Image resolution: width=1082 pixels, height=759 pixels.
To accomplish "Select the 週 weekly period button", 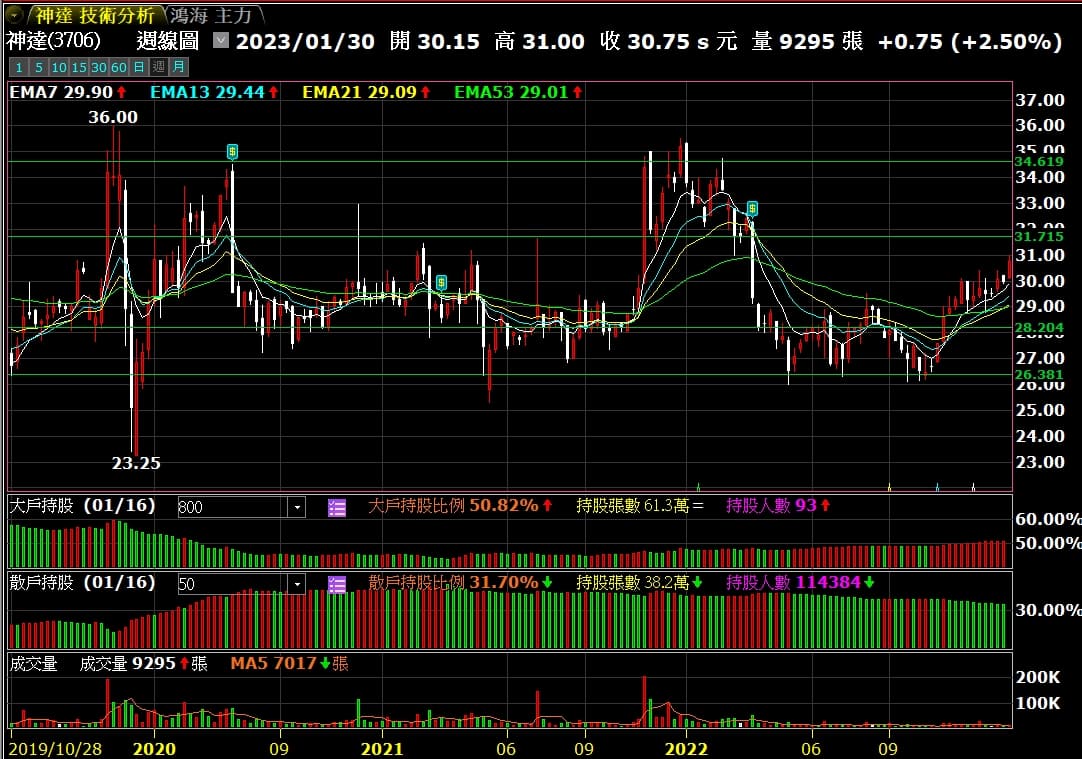I will (x=158, y=67).
